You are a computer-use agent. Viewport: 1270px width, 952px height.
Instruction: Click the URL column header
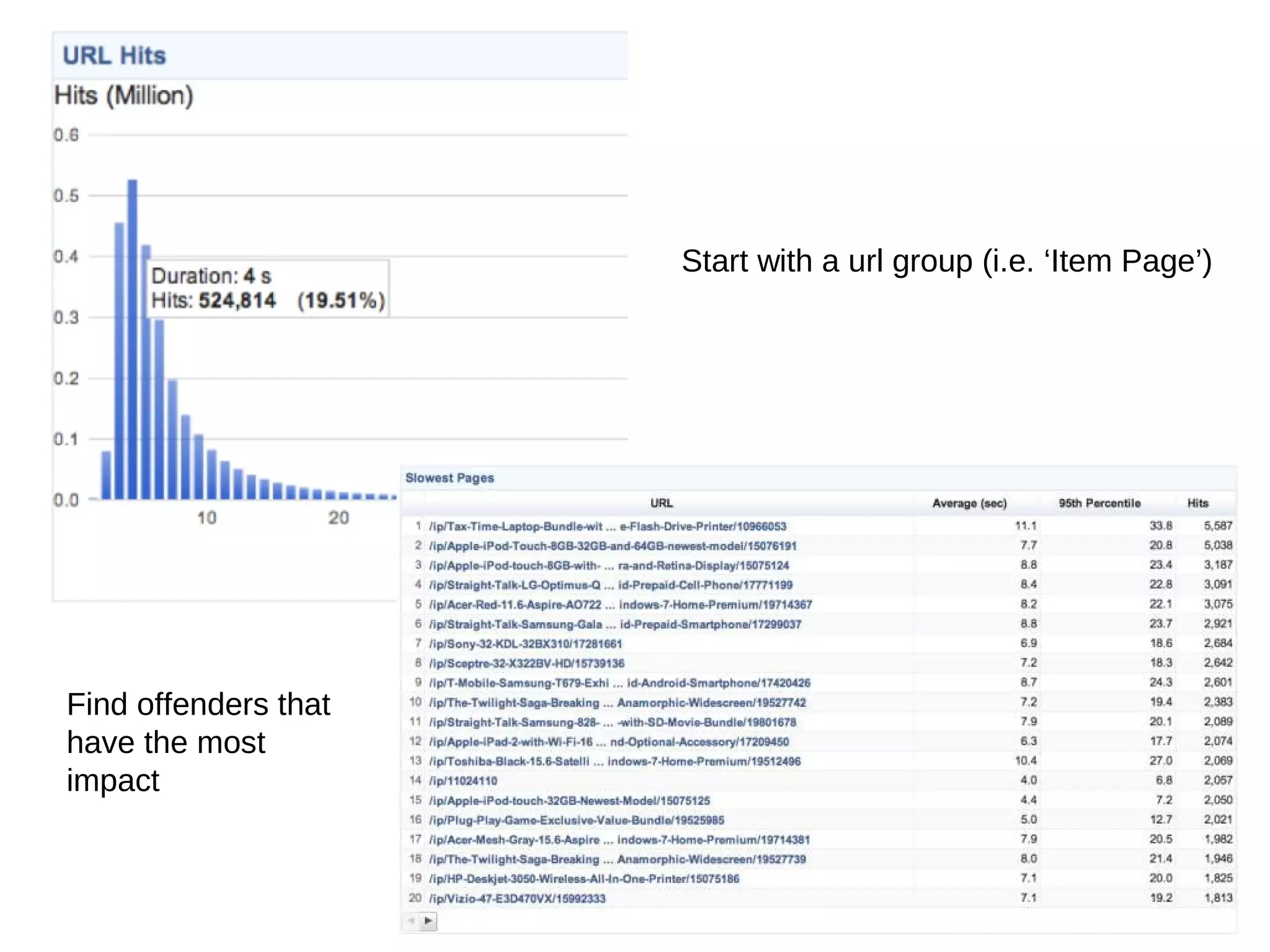(661, 503)
